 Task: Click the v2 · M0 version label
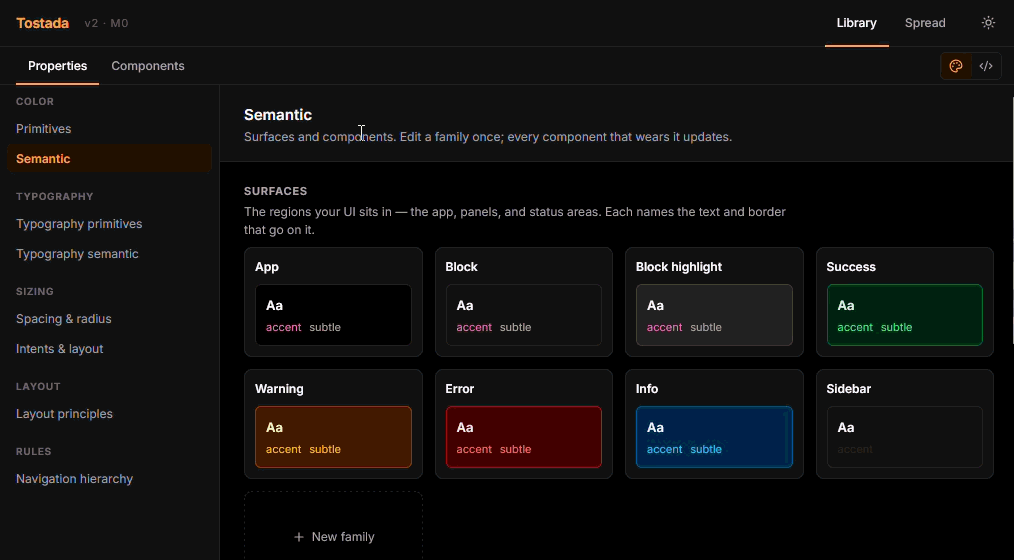pyautogui.click(x=106, y=23)
